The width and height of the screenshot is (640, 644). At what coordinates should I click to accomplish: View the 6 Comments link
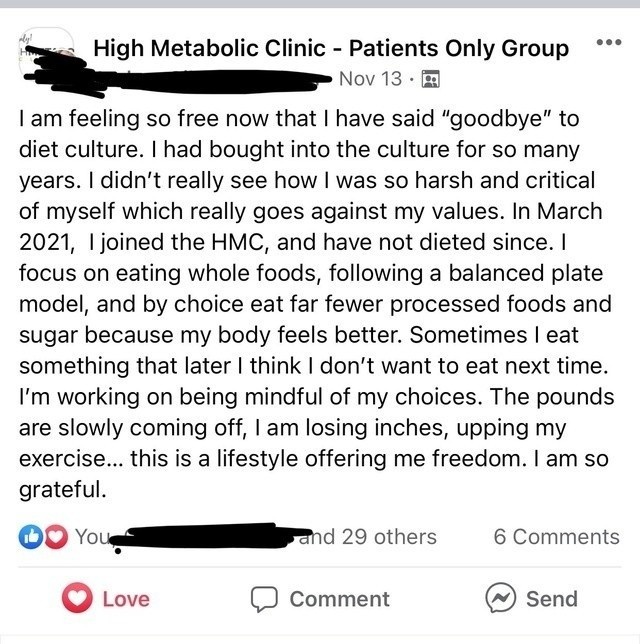point(557,536)
